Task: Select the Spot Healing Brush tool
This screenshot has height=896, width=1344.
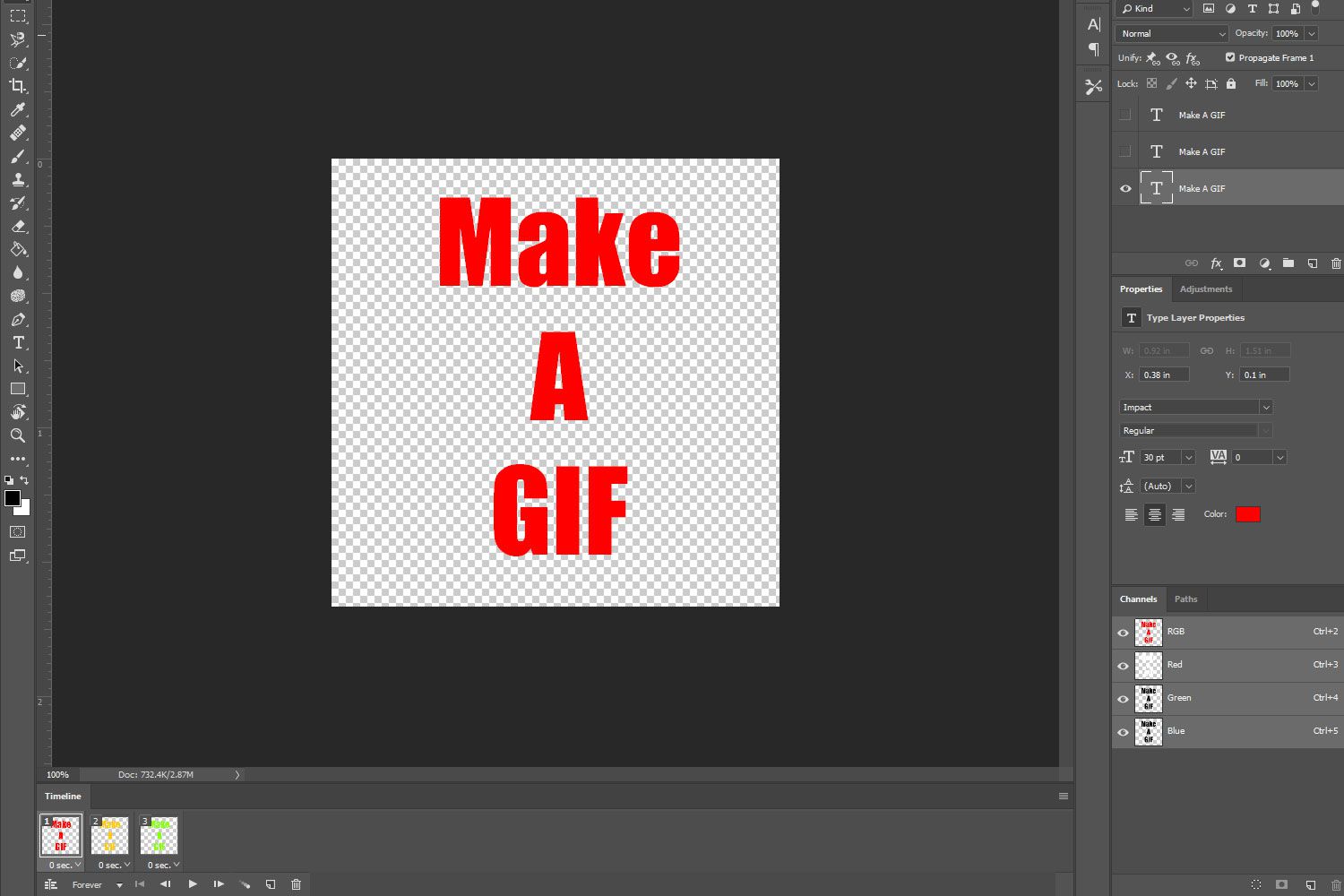Action: [18, 133]
